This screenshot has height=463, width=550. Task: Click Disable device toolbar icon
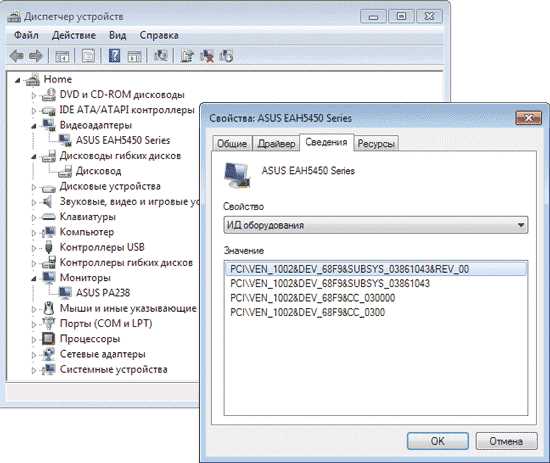(226, 56)
